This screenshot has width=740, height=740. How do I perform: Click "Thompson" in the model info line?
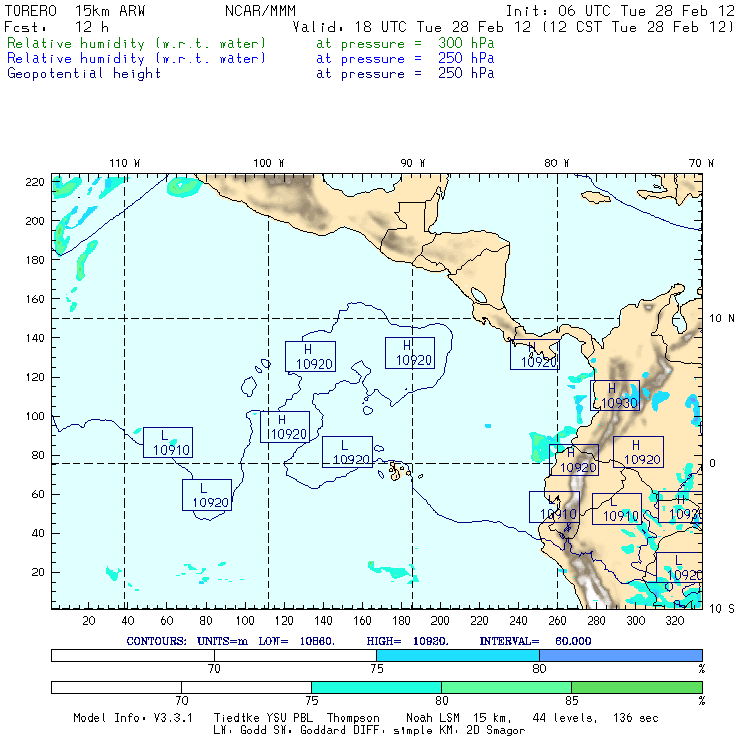pos(353,718)
